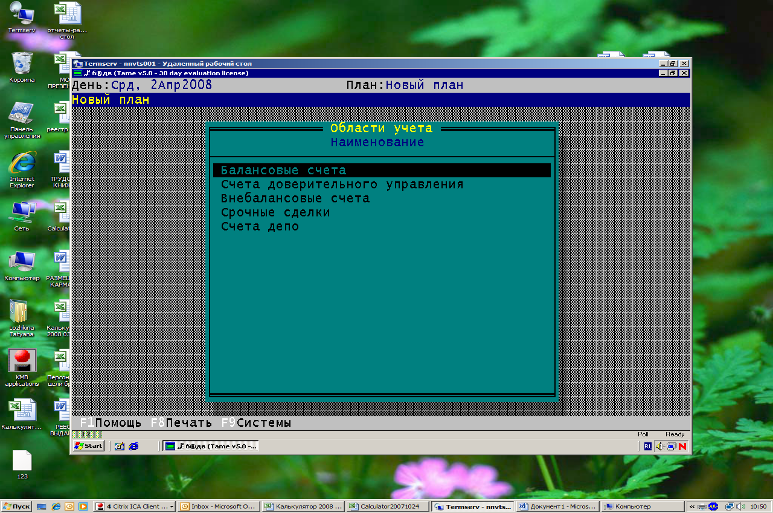Screen dimensions: 773x513
Task: Select the 'Счета депо' item
Action: click(260, 227)
